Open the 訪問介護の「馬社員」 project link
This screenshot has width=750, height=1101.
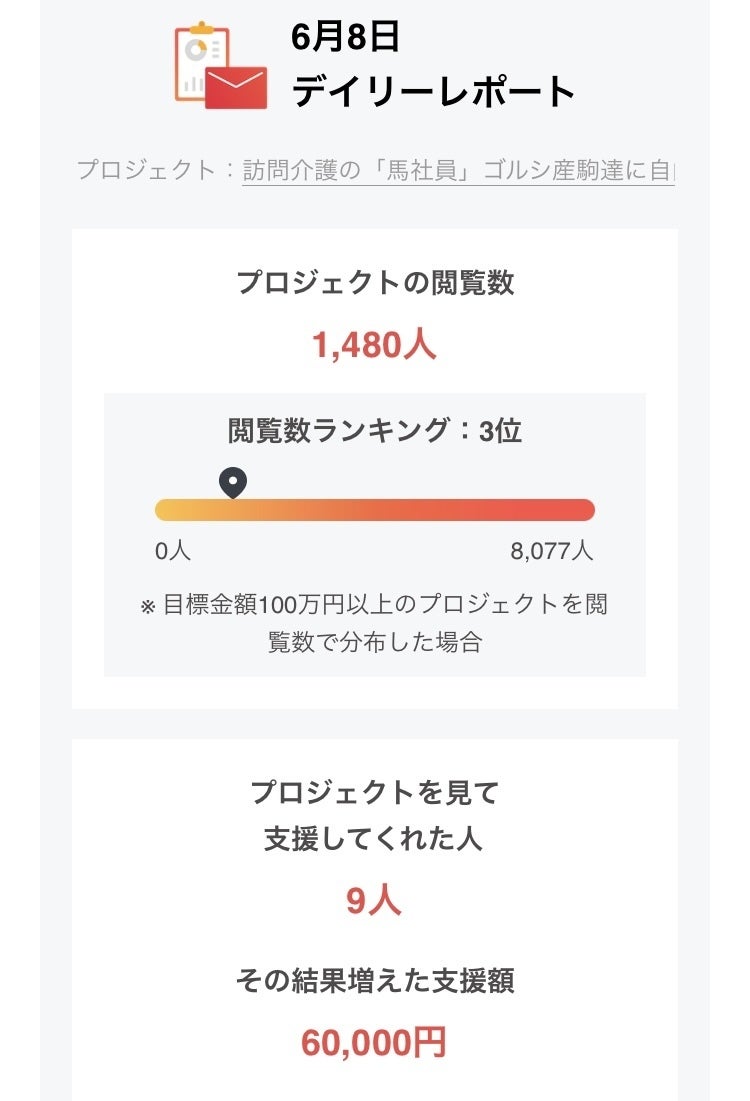458,169
